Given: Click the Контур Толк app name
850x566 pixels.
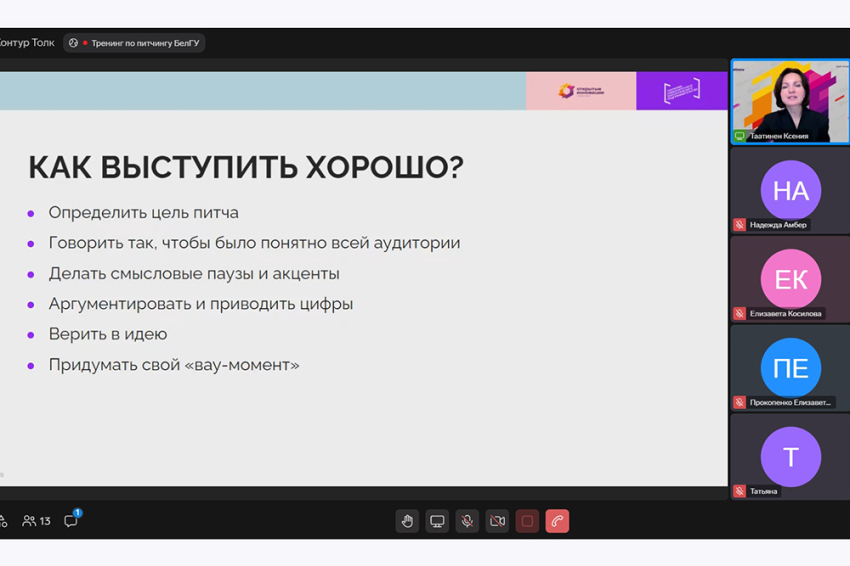Looking at the screenshot, I should (x=26, y=43).
